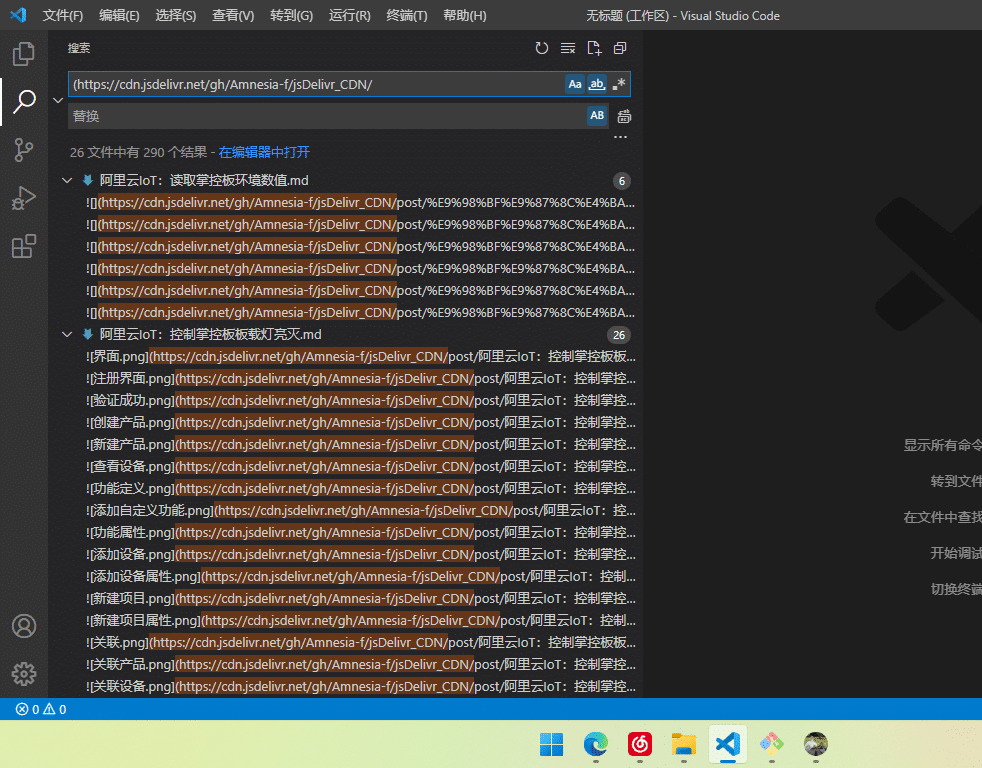
Task: Toggle Use Regular Expression option
Action: (x=619, y=85)
